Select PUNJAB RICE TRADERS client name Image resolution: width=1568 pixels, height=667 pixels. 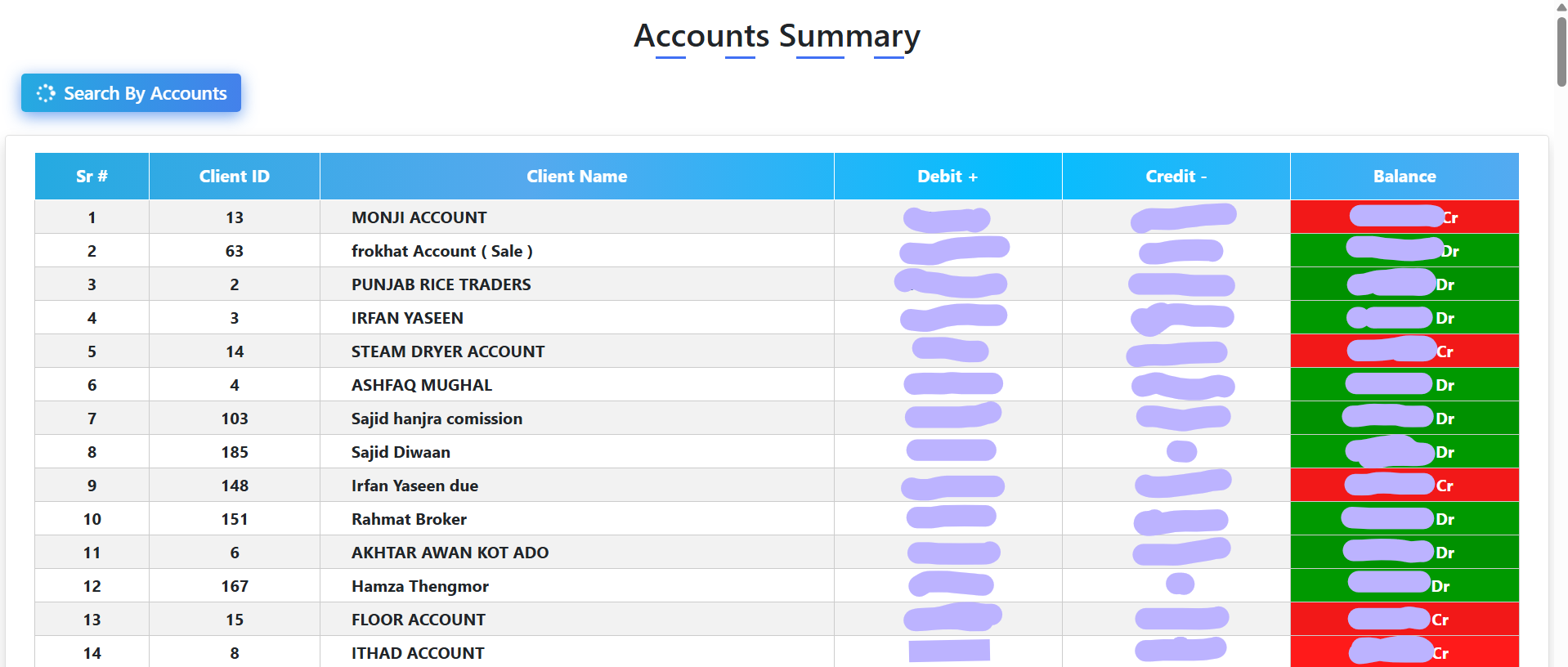tap(441, 284)
